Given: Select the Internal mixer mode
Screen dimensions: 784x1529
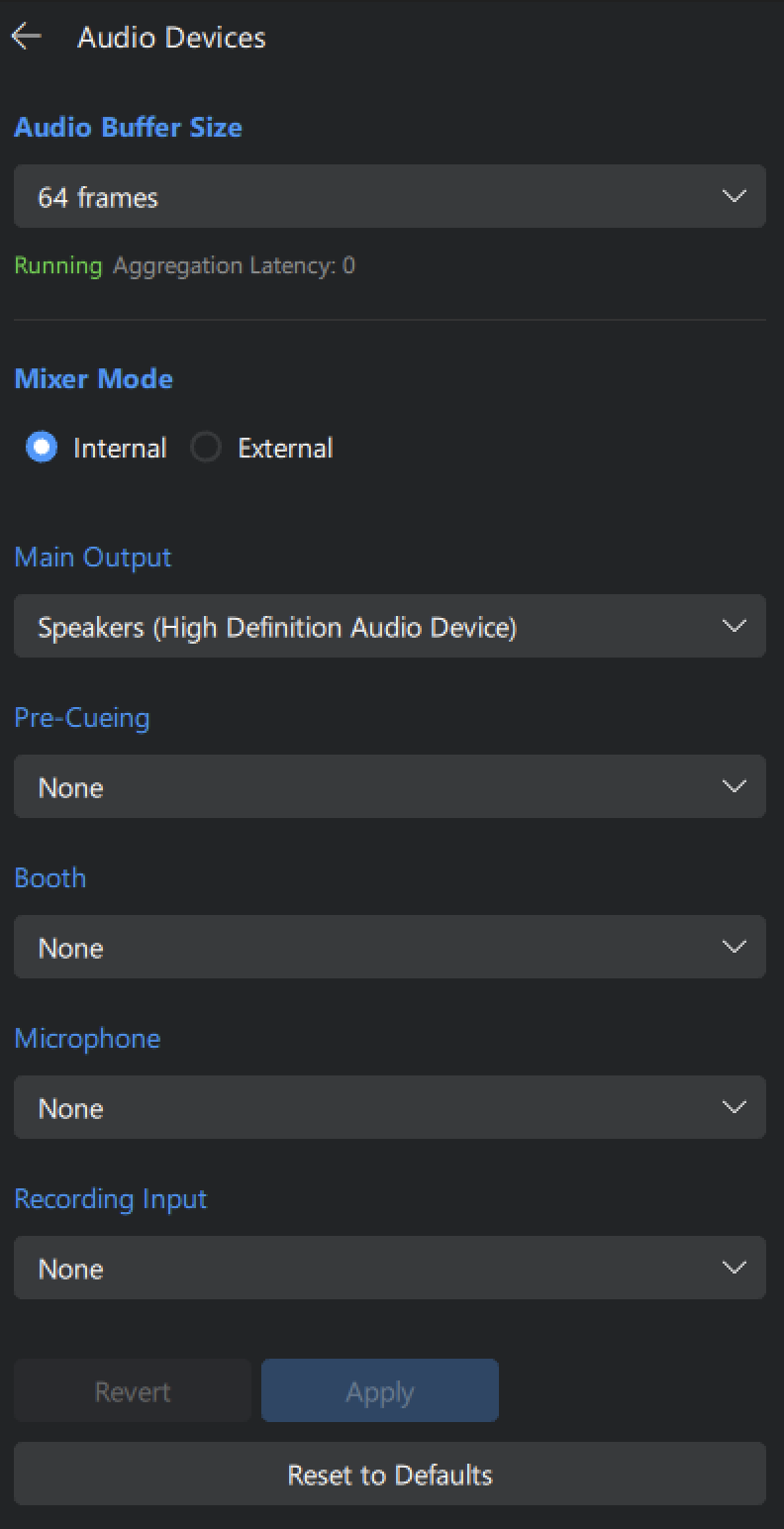Looking at the screenshot, I should click(41, 447).
